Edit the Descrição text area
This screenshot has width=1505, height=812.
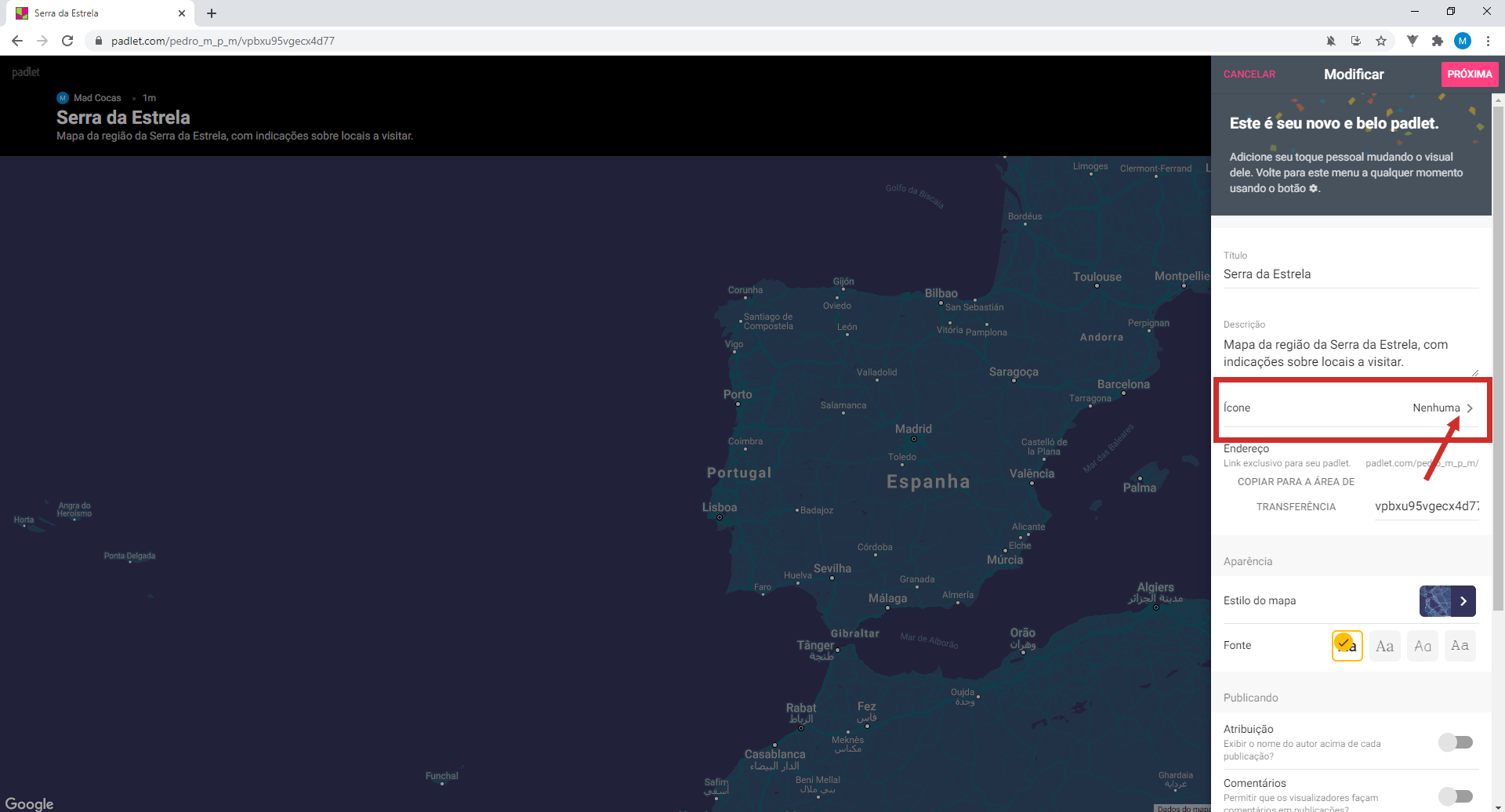pyautogui.click(x=1351, y=353)
